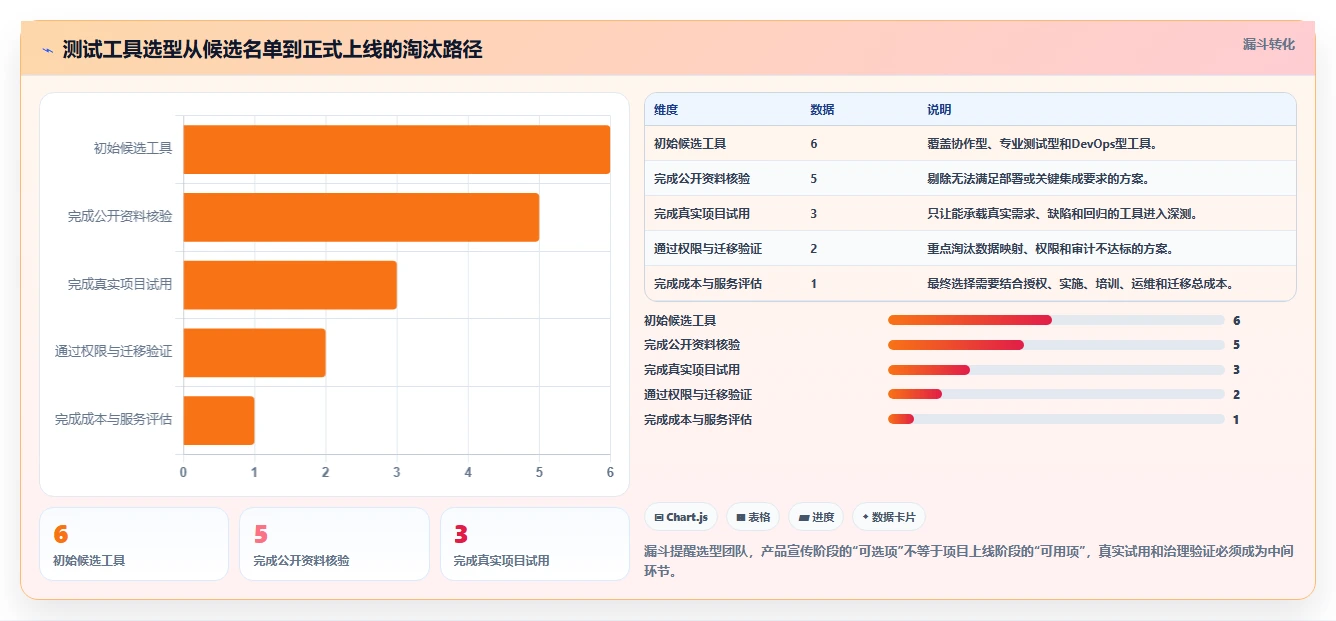Click the 完成公开资料核验 progress bar with value 5

coord(1056,345)
